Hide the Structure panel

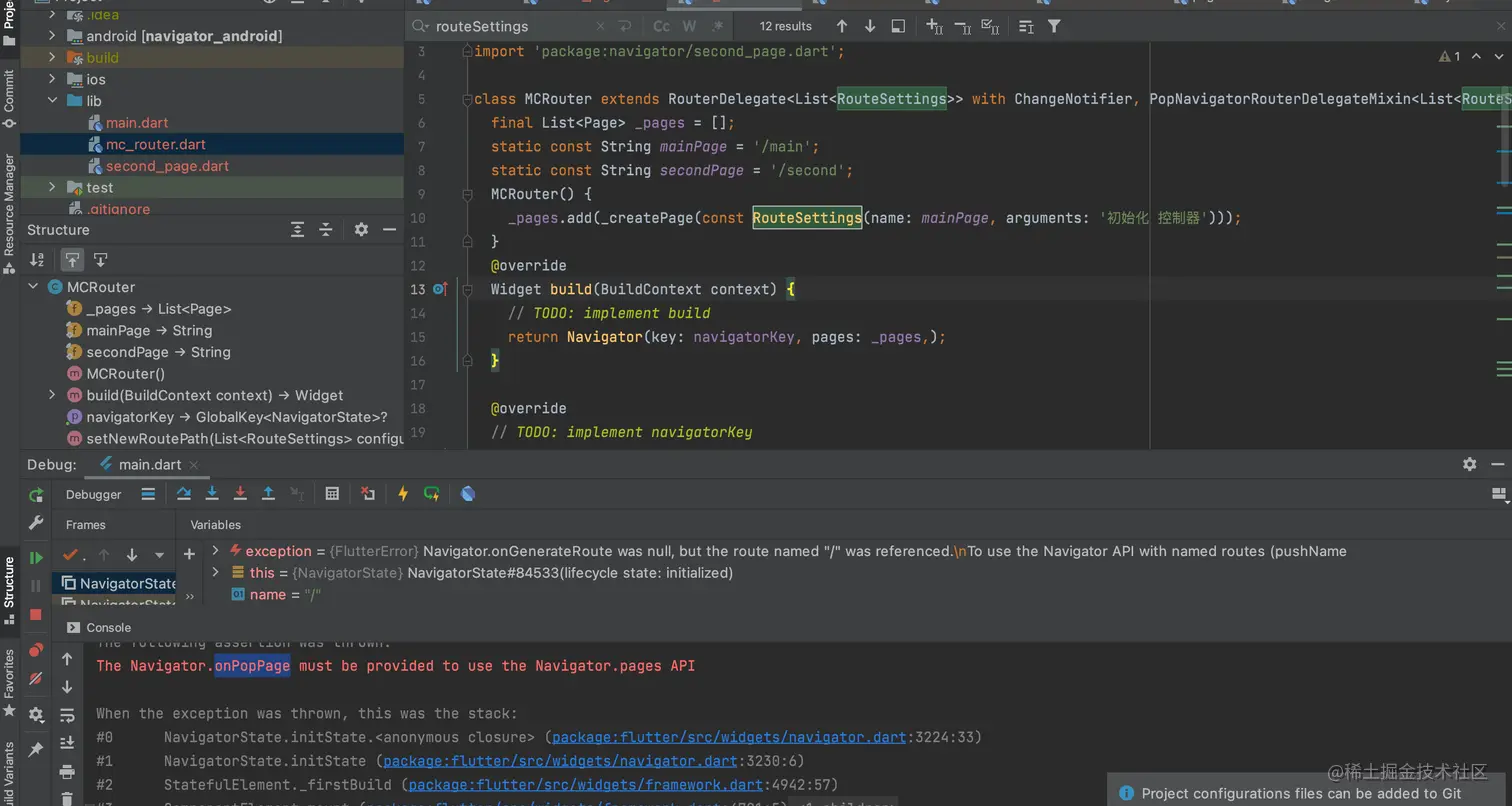click(x=389, y=230)
